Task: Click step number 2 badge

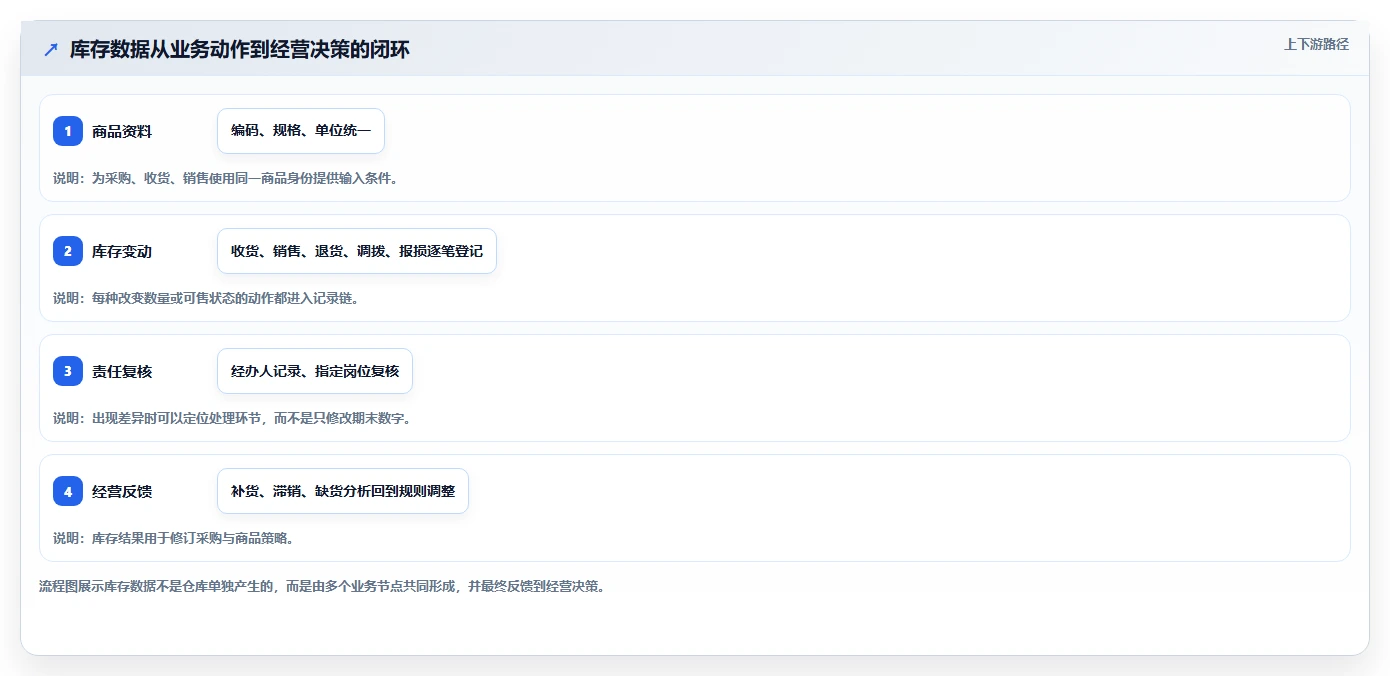Action: [68, 251]
